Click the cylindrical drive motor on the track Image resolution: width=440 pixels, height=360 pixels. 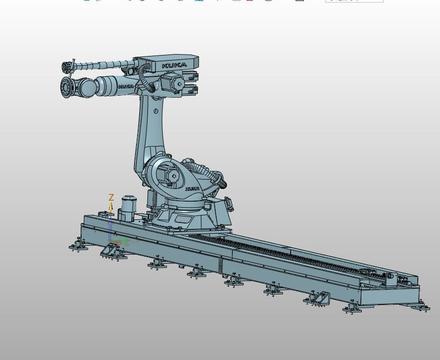[x=127, y=208]
